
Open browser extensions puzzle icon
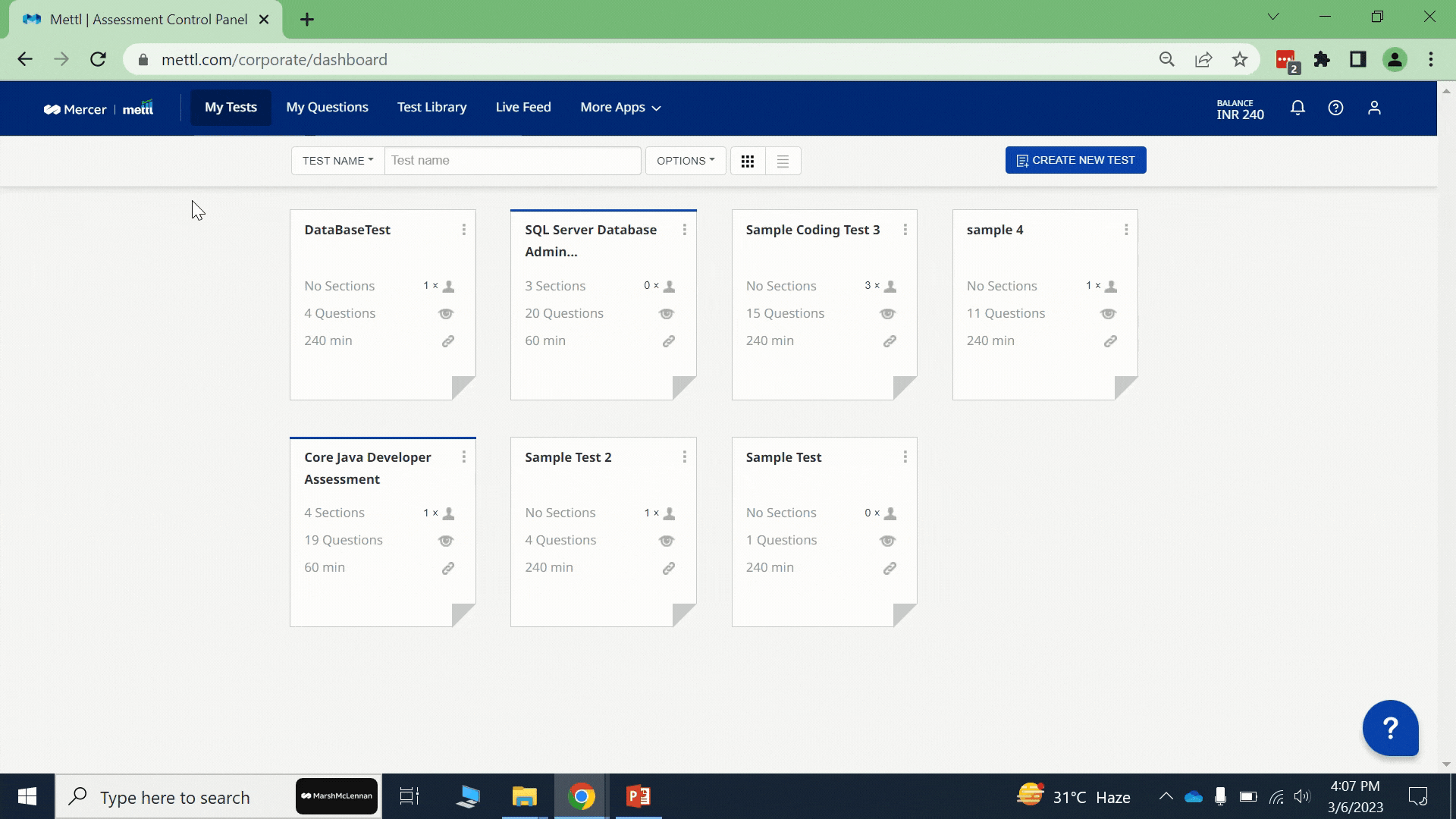[1322, 59]
